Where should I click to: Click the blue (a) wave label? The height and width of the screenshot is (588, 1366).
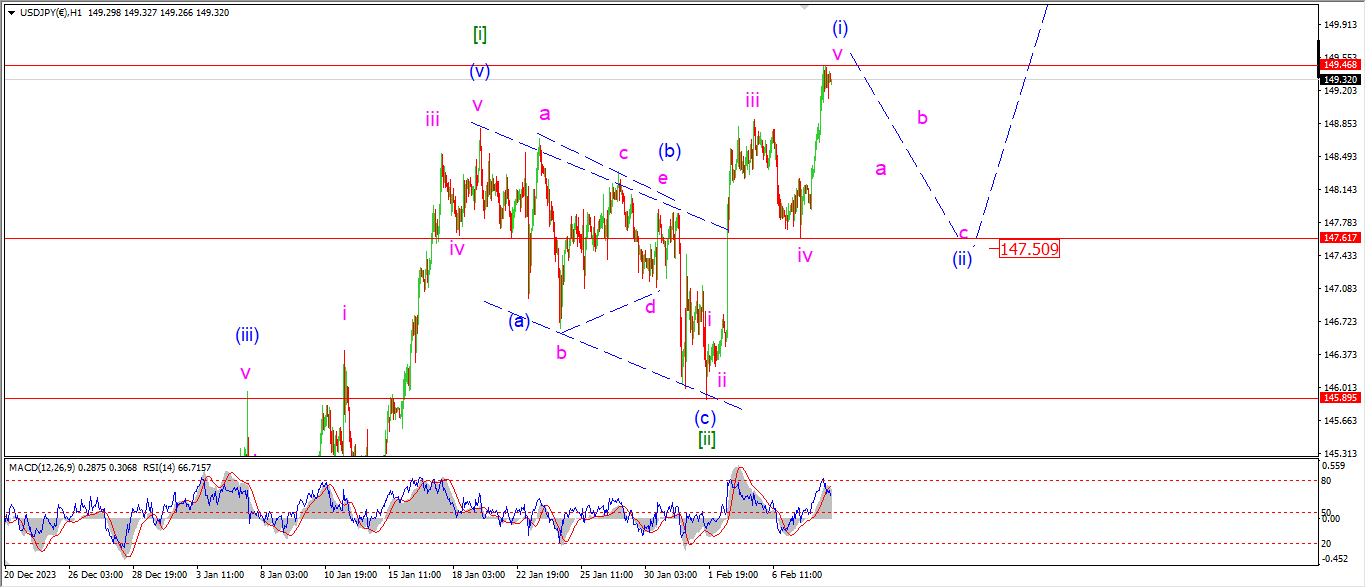(518, 321)
